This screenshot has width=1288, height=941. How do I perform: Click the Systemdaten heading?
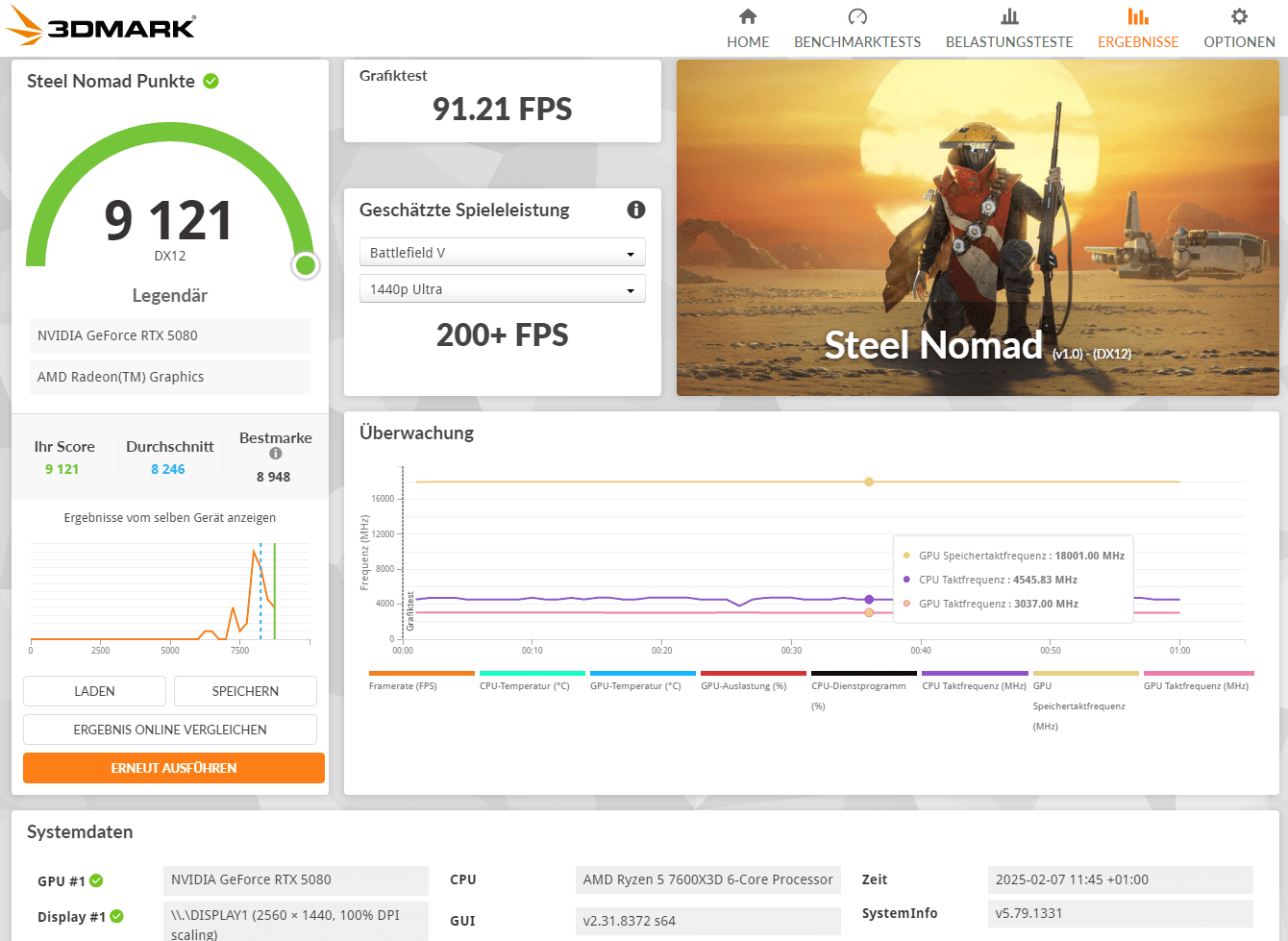coord(80,832)
